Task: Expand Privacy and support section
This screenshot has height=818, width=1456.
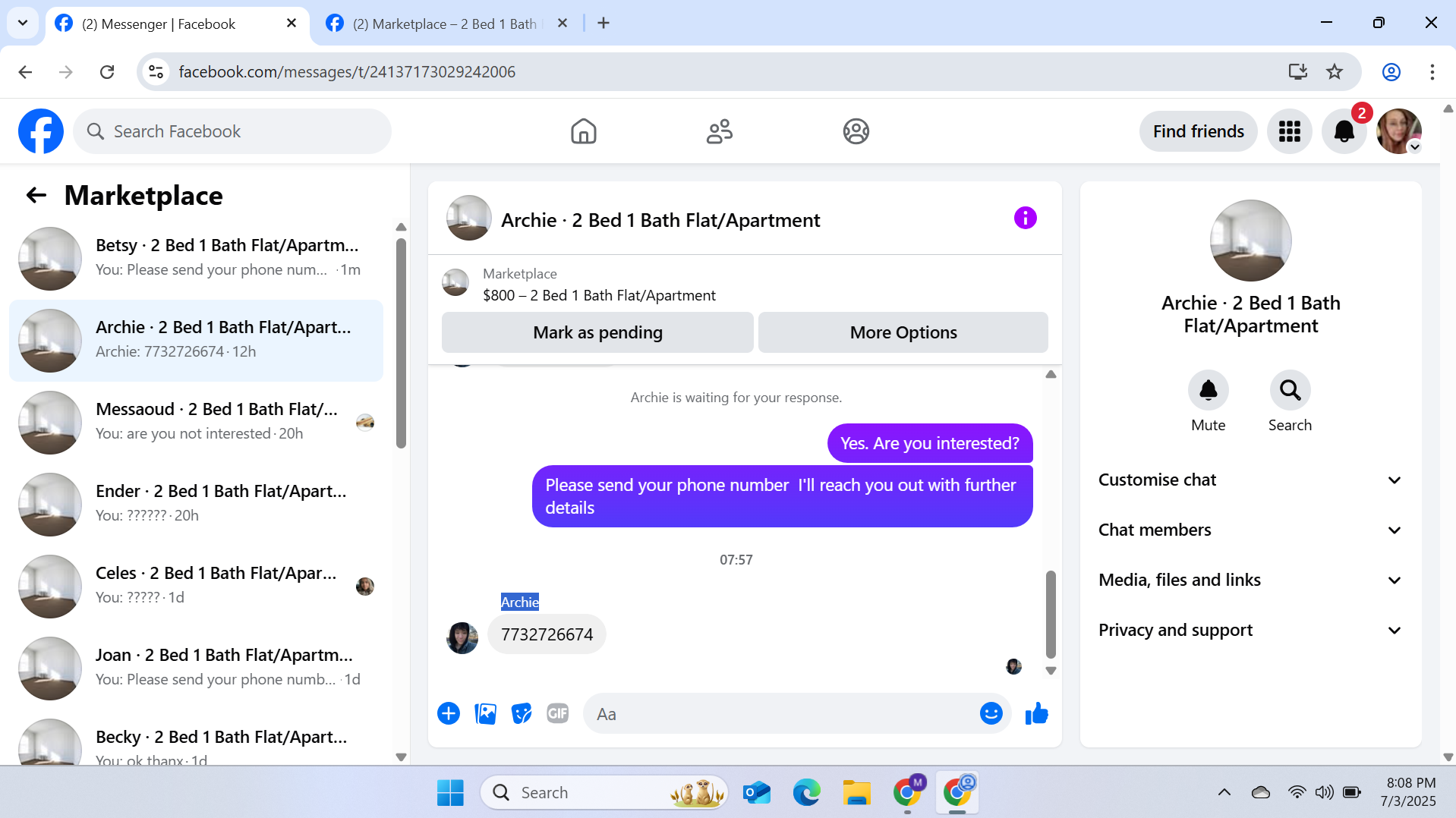Action: 1250,630
